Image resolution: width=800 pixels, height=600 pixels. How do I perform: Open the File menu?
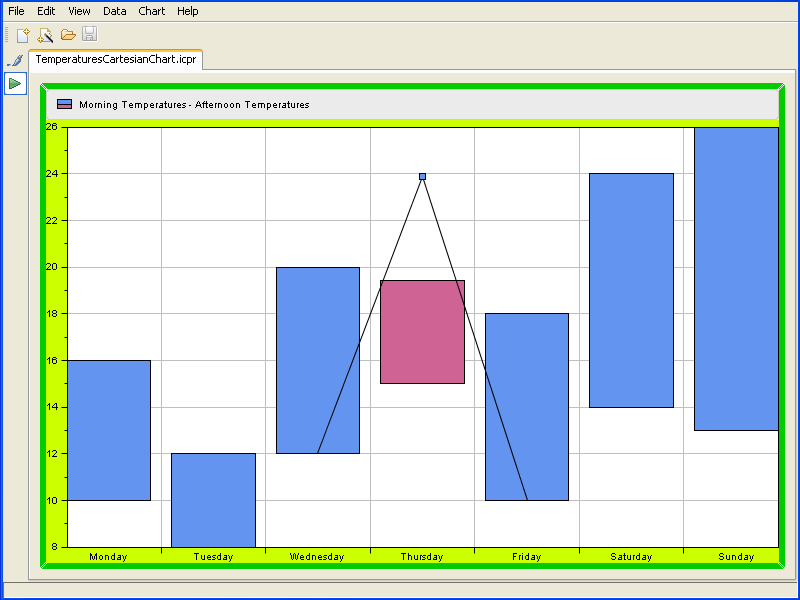pos(16,11)
